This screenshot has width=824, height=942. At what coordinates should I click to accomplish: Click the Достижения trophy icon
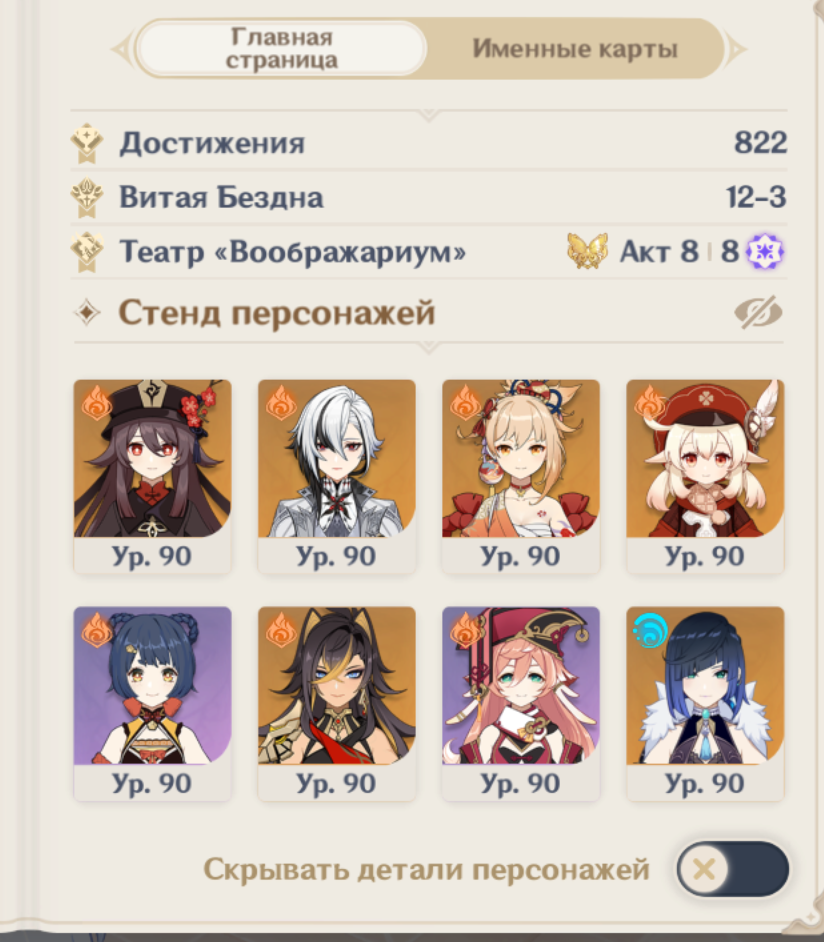coord(87,143)
